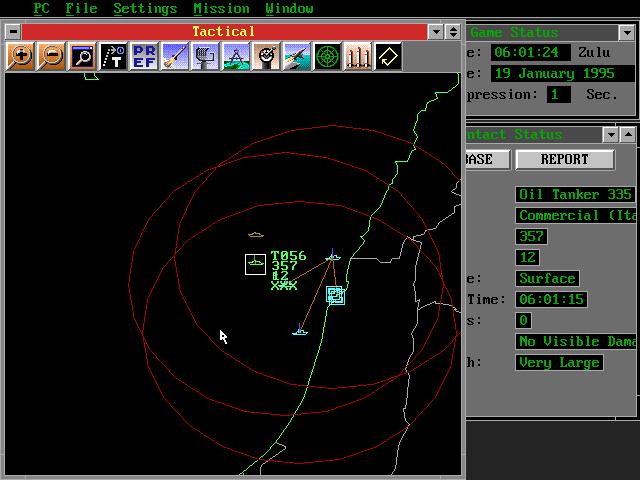The image size is (640, 480).
Task: Open the Mission menu
Action: pyautogui.click(x=221, y=9)
